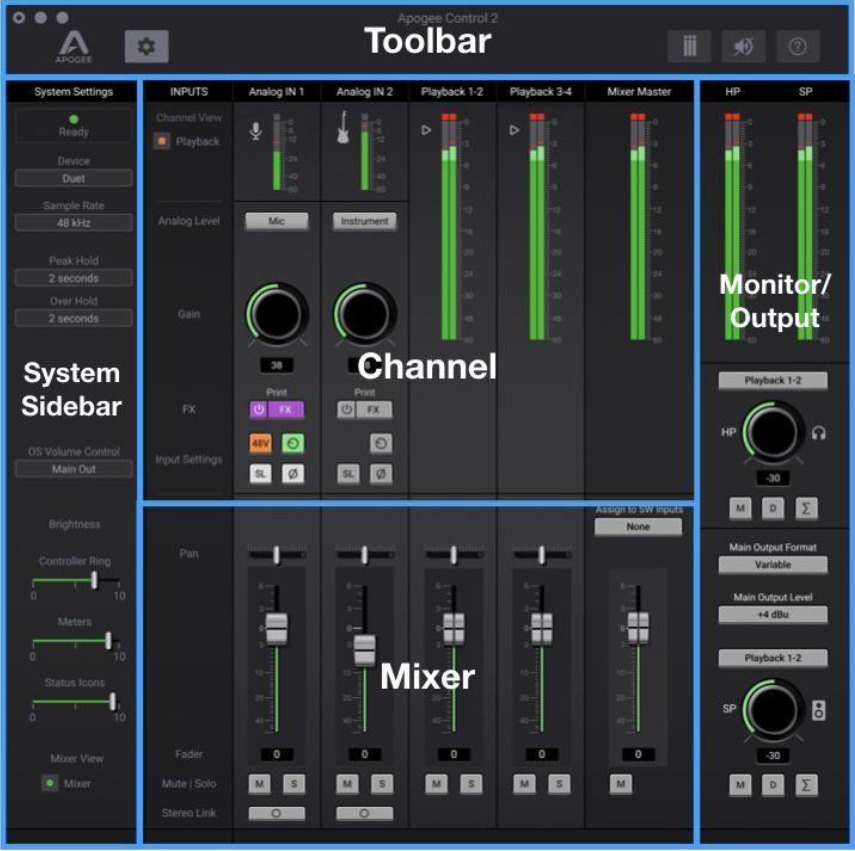855x851 pixels.
Task: Solo the Playback 1-2 channel
Action: (x=471, y=785)
